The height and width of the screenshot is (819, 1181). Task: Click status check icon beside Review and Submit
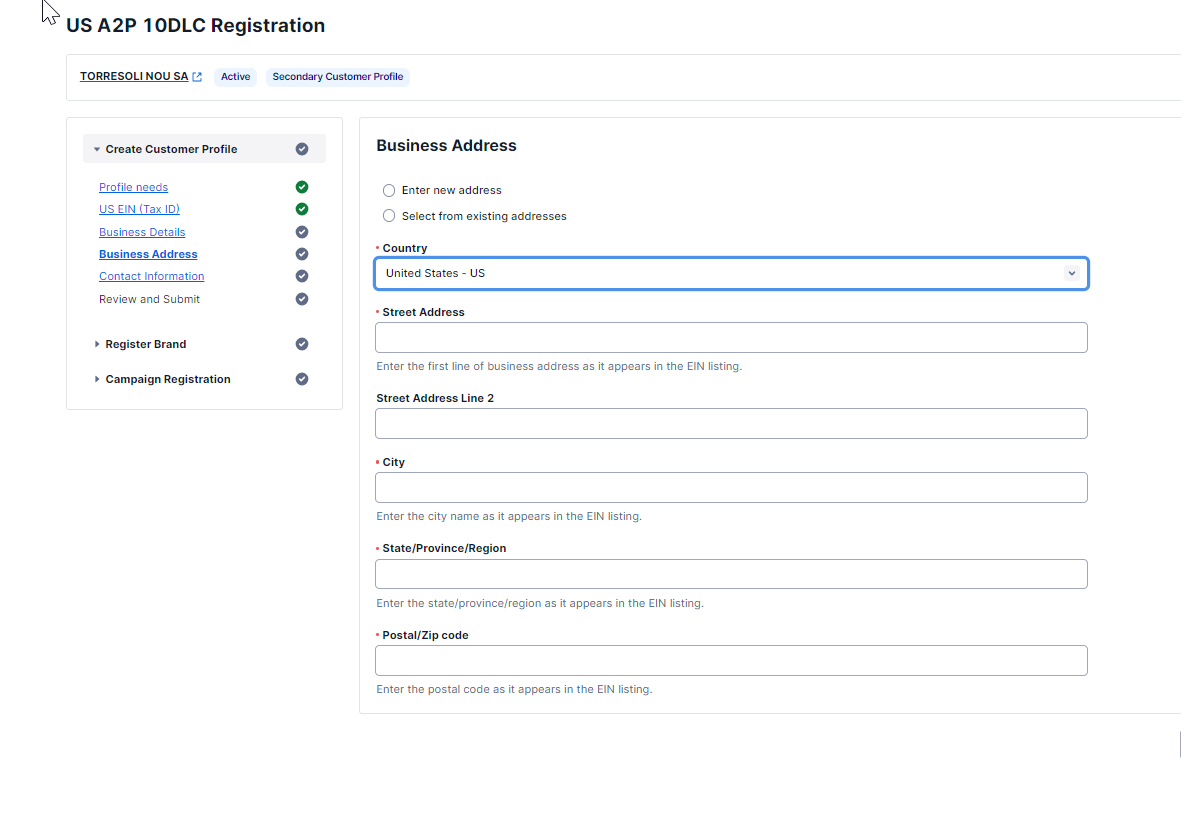pyautogui.click(x=302, y=299)
